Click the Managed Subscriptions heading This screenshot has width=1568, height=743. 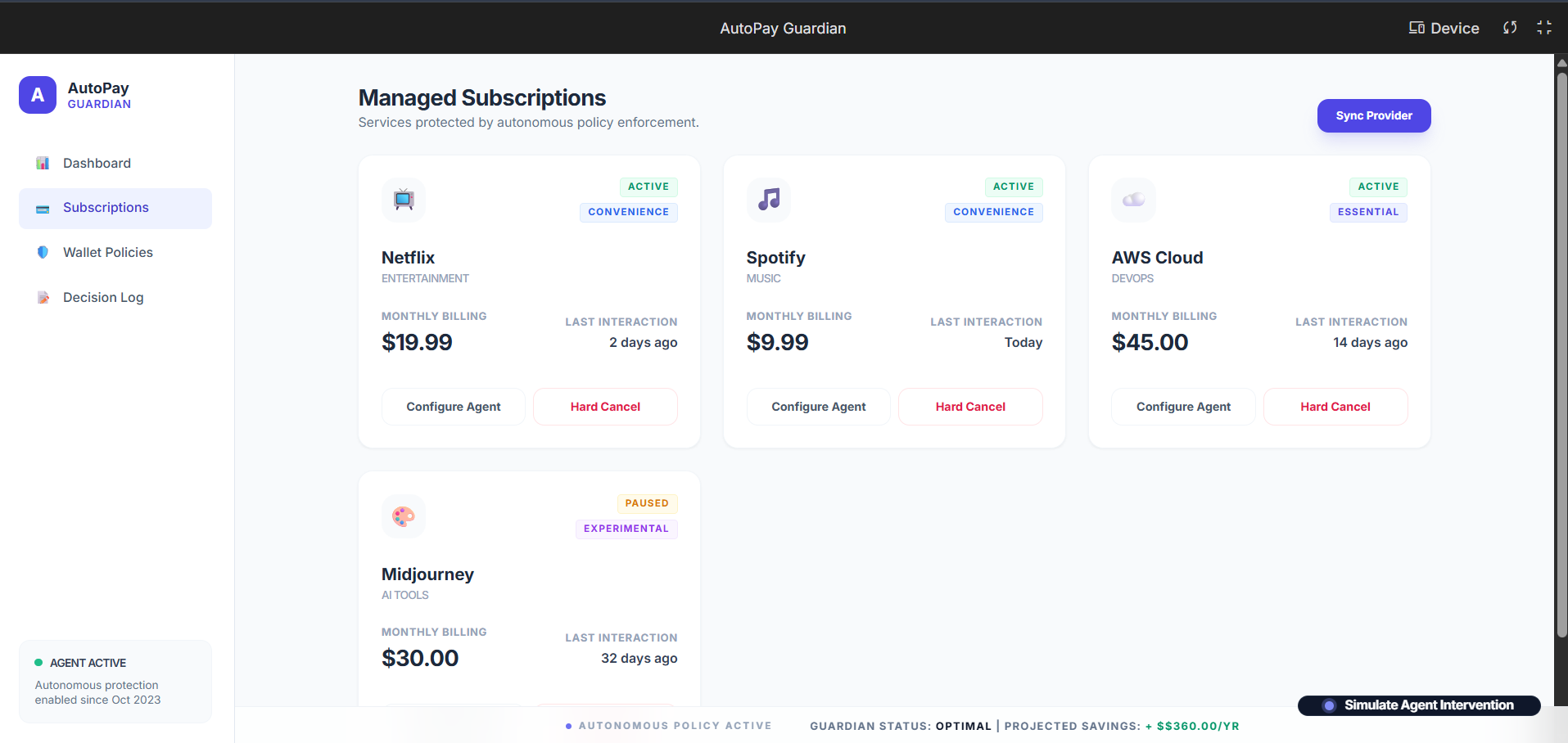point(482,98)
